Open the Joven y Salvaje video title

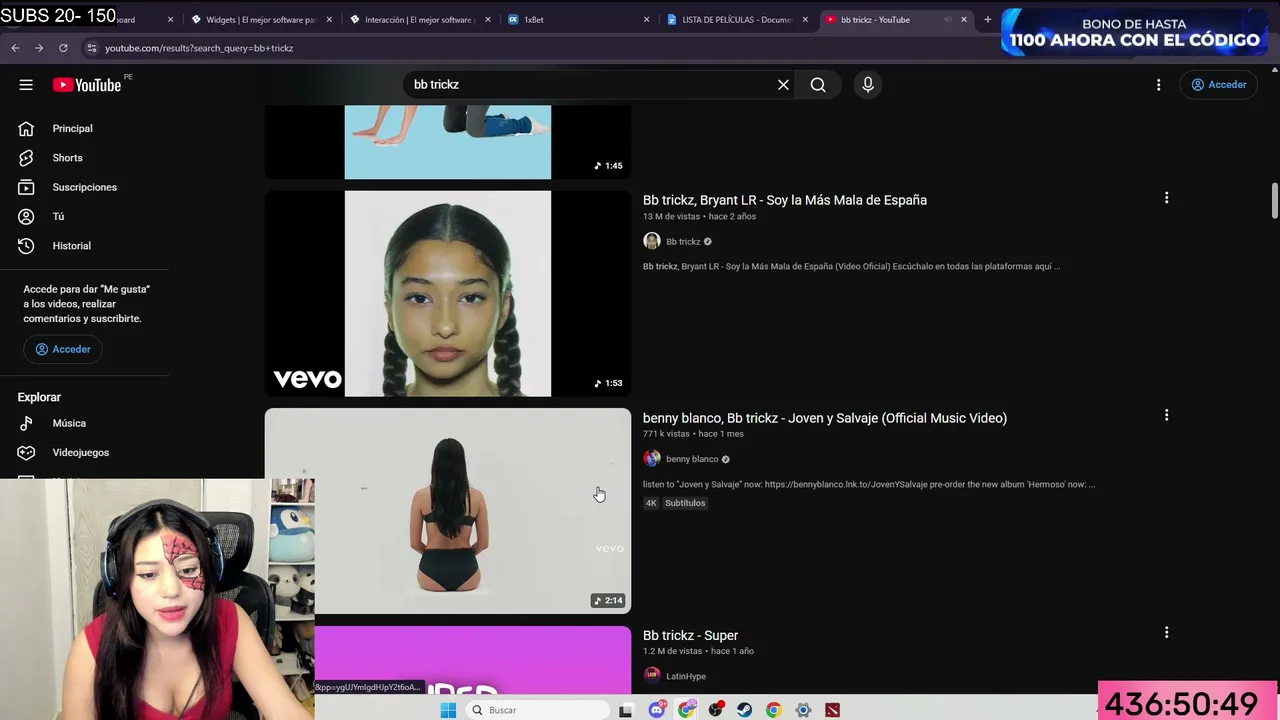pos(825,418)
